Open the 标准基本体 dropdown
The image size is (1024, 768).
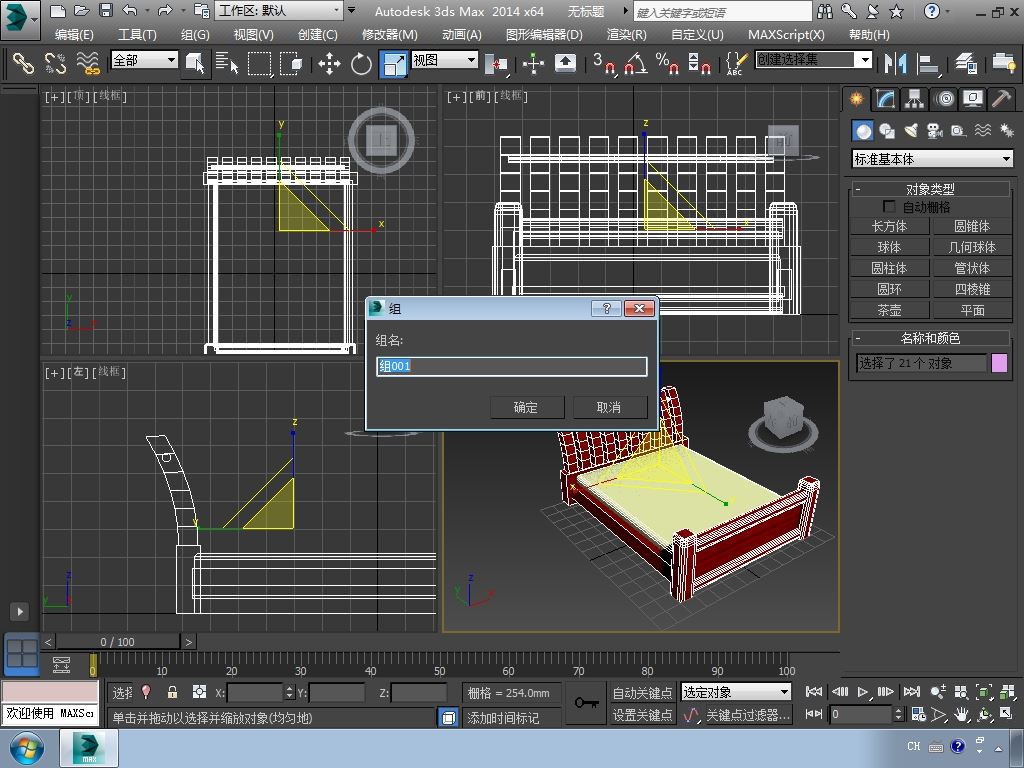tap(932, 159)
